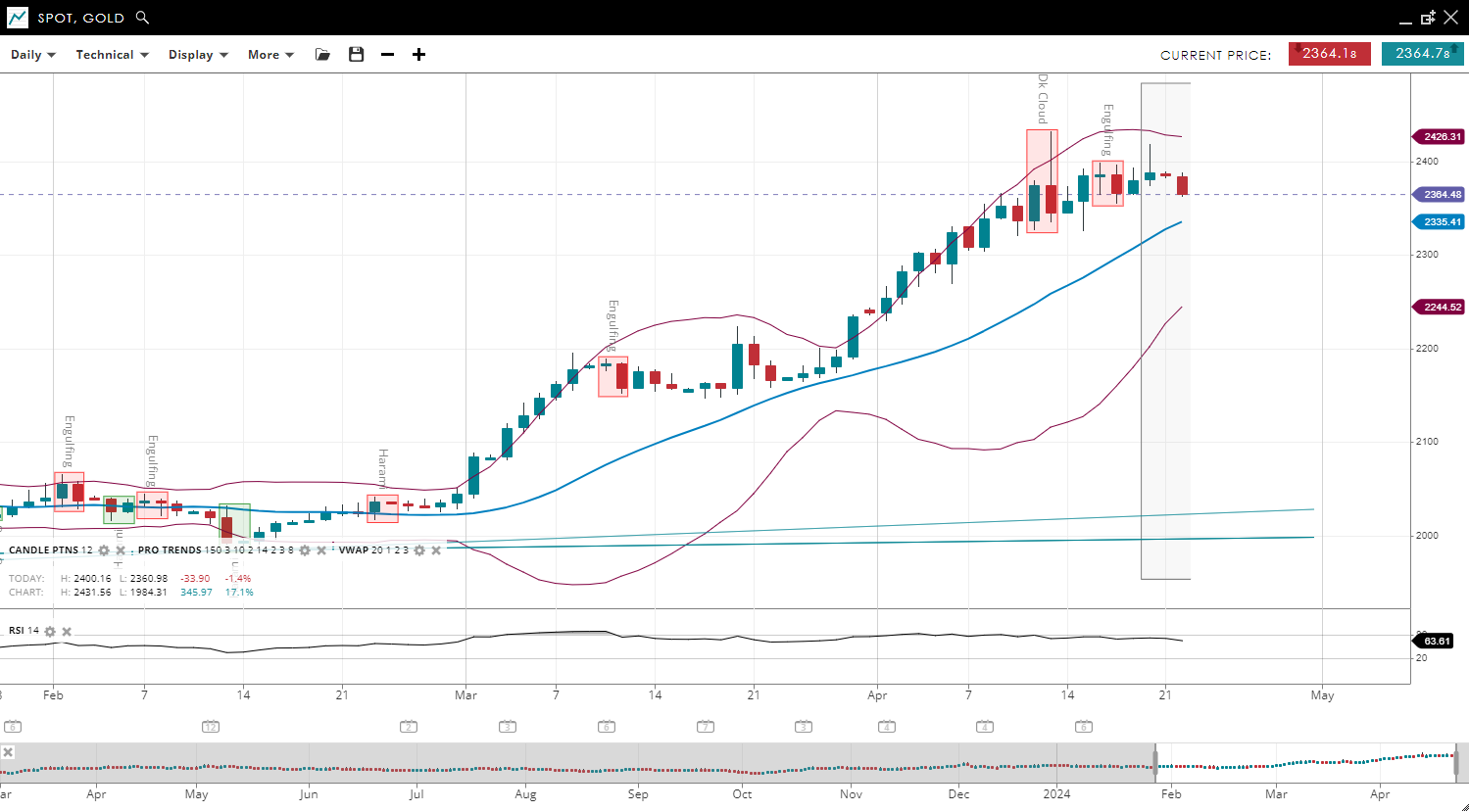Viewport: 1469px width, 812px height.
Task: Open the Technical indicators dropdown
Action: [x=112, y=55]
